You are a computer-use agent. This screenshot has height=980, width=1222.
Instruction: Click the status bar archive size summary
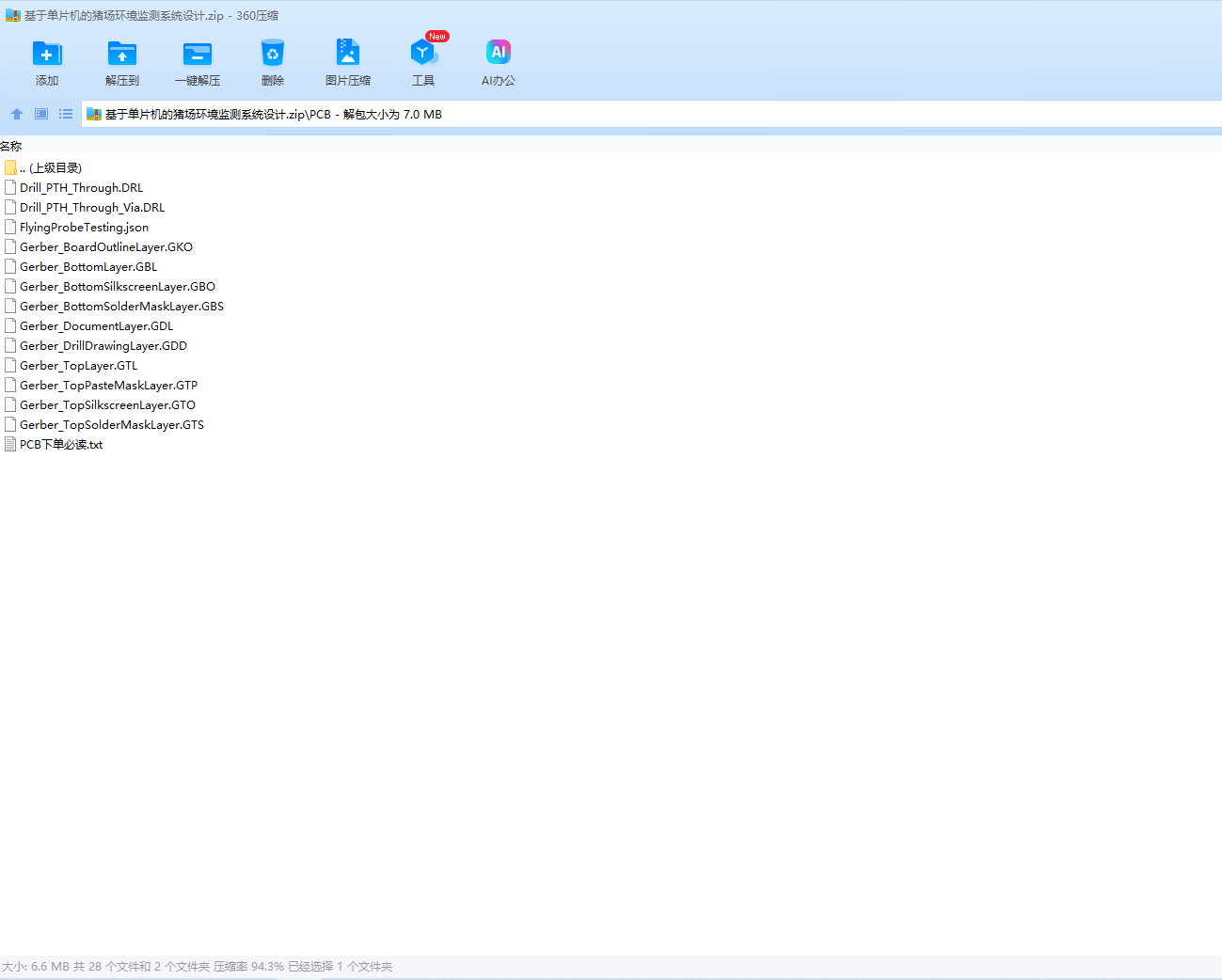coord(198,967)
